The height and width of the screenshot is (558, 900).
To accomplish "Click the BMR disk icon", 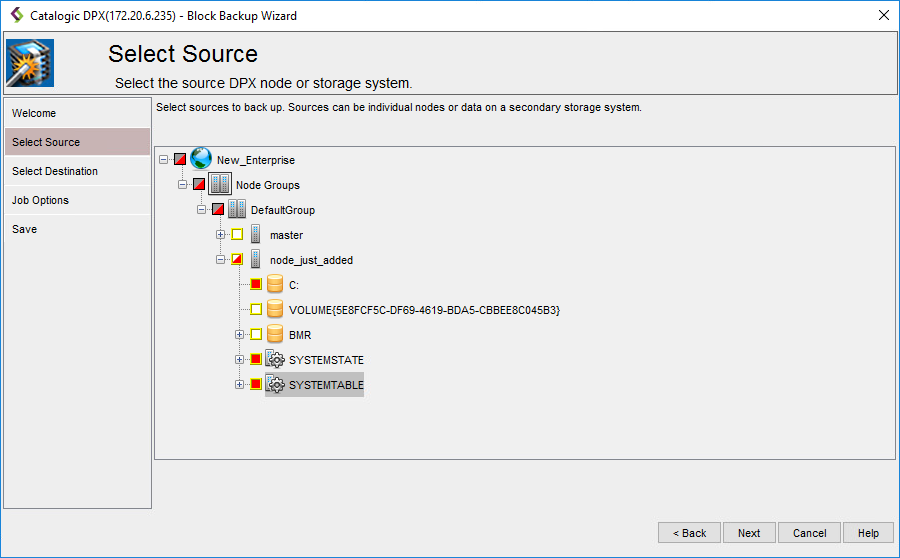I will (x=275, y=334).
